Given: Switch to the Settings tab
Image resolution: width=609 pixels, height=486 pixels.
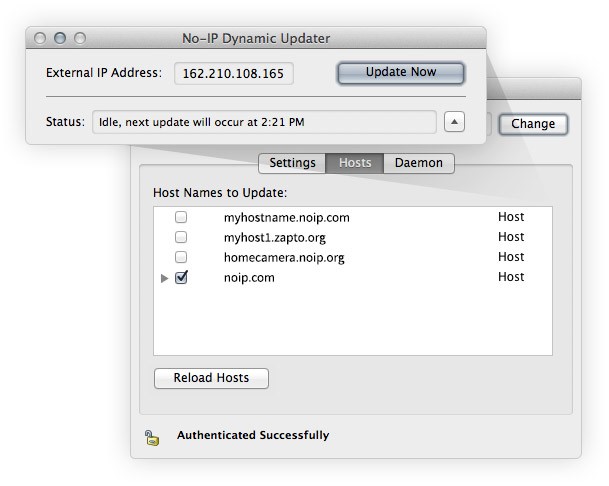Looking at the screenshot, I should click(292, 163).
